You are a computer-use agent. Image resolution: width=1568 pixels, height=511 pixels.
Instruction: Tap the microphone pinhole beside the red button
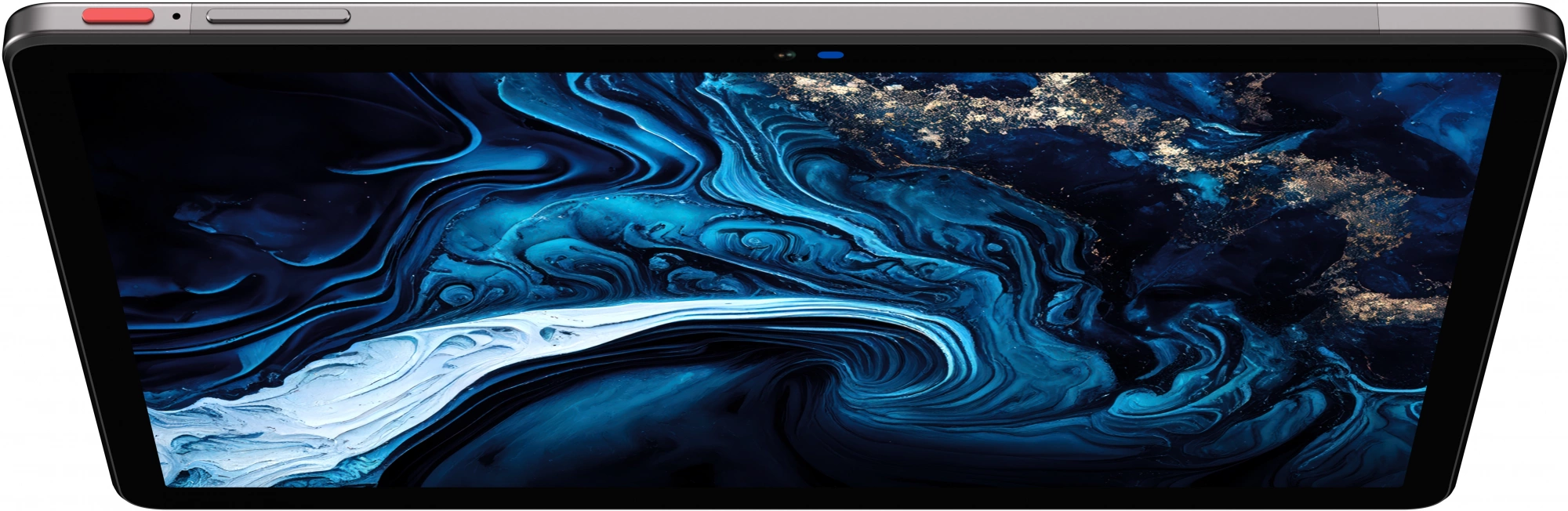(176, 16)
